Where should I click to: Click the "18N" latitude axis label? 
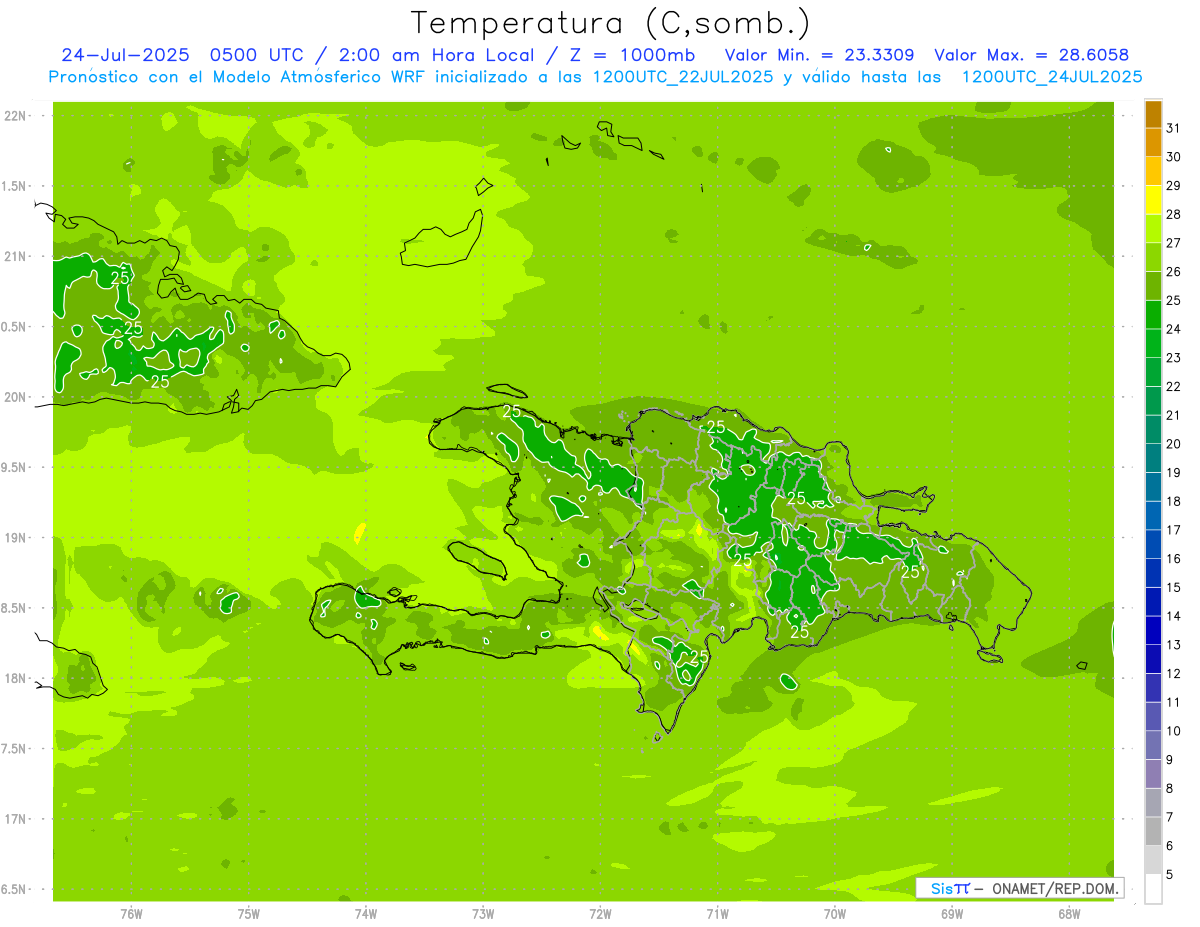16,678
